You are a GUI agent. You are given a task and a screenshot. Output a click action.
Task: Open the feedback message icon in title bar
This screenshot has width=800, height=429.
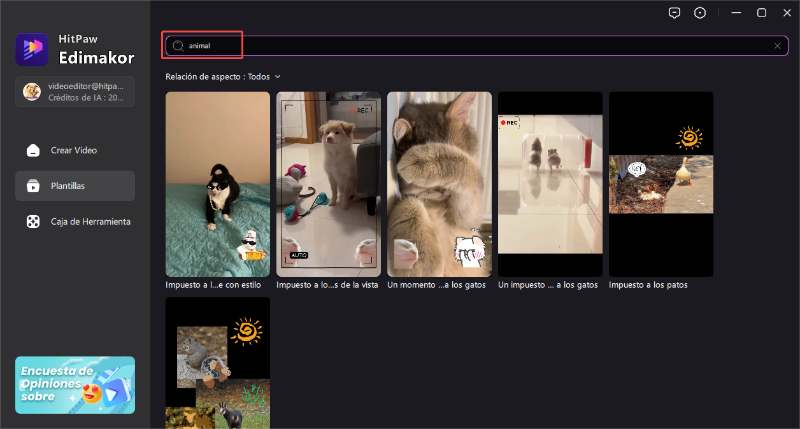(x=674, y=13)
